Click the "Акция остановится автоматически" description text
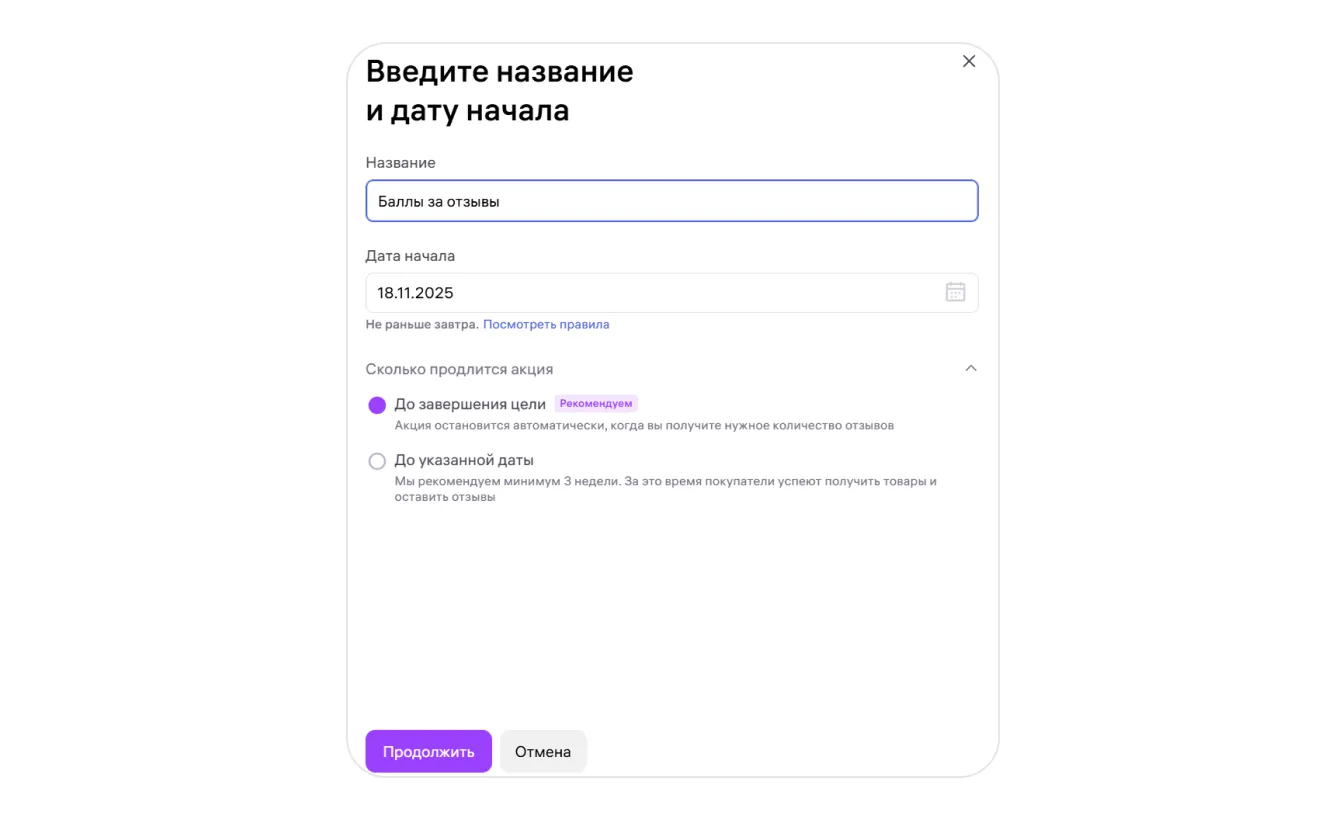Viewport: 1344px width, 818px height. pyautogui.click(x=644, y=425)
